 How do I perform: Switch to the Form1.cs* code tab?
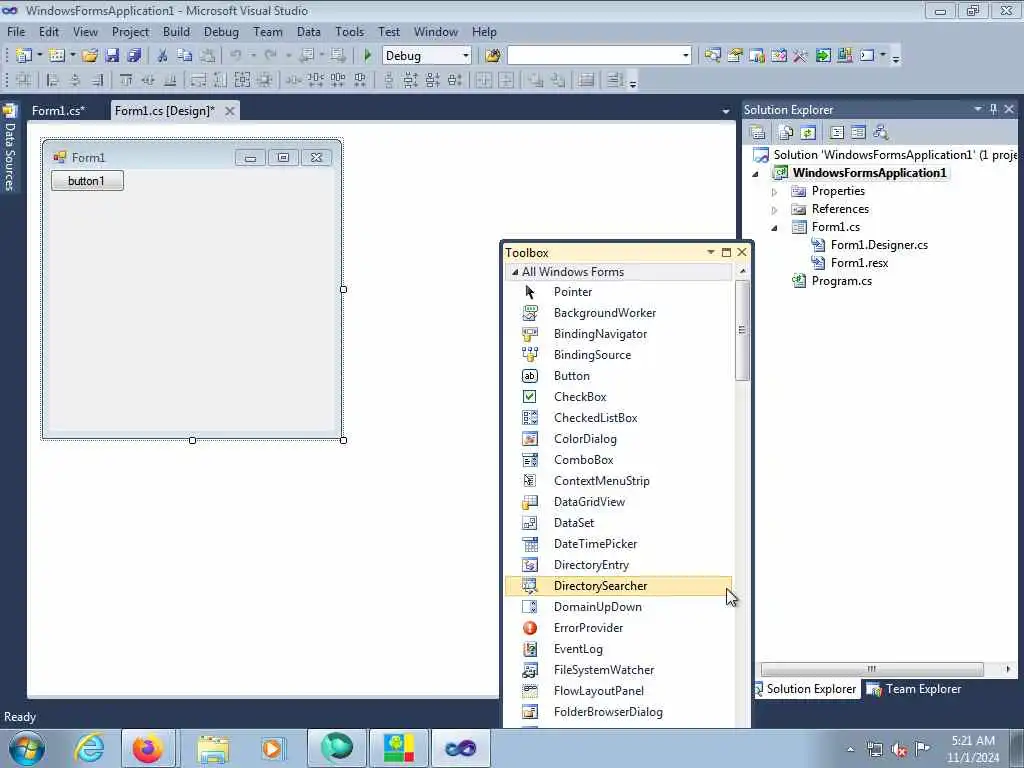tap(58, 110)
